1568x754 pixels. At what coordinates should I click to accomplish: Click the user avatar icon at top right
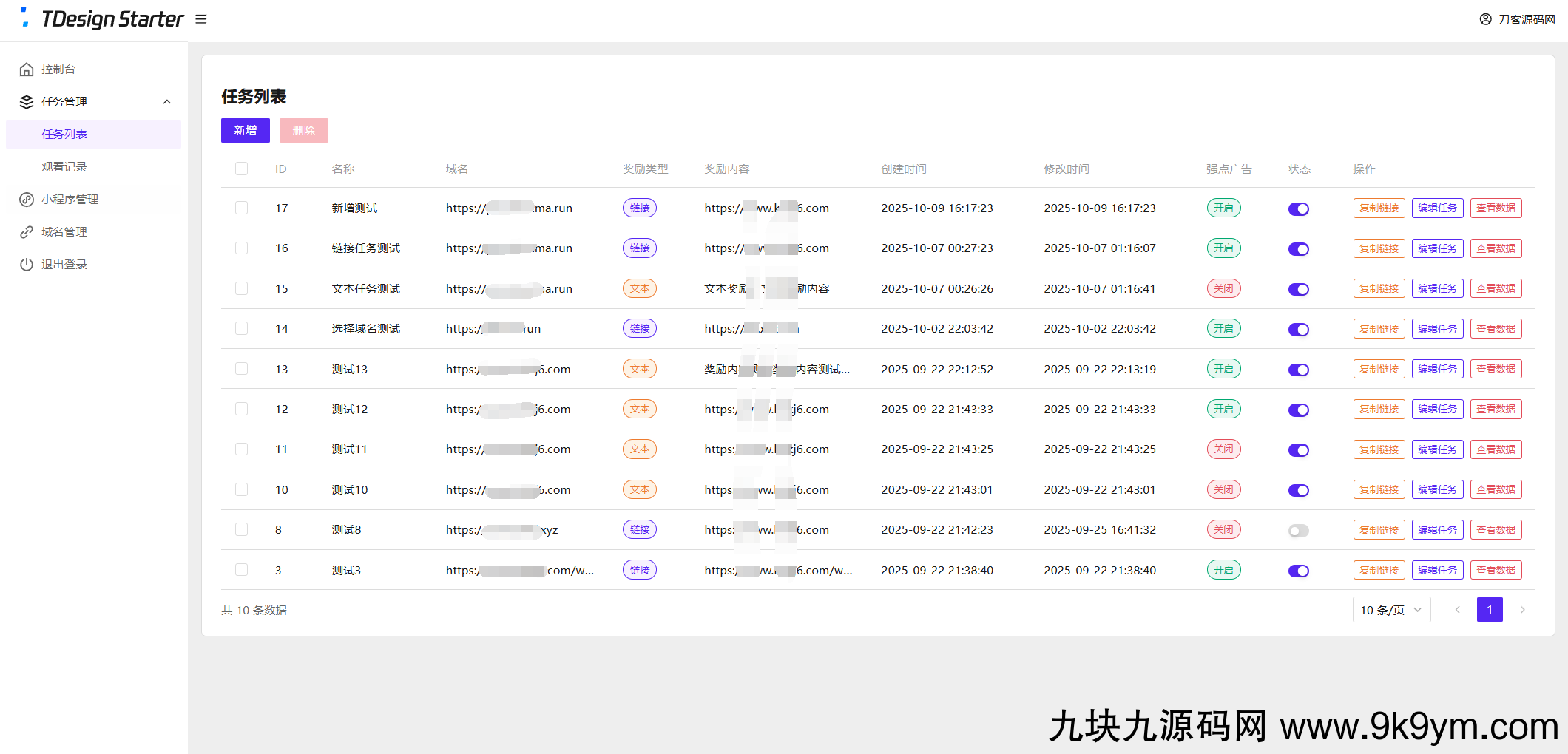tap(1485, 19)
